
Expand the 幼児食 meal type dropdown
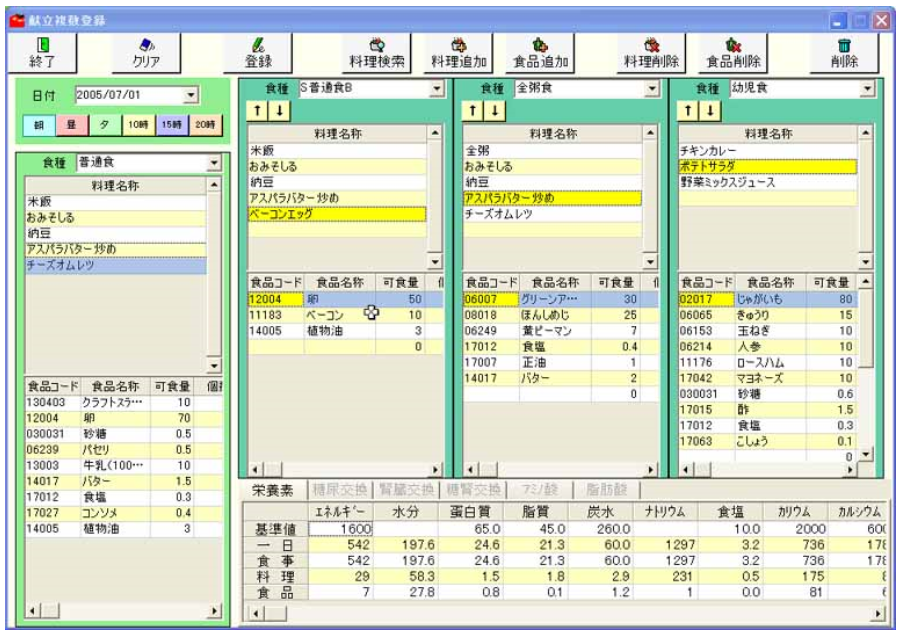(866, 89)
